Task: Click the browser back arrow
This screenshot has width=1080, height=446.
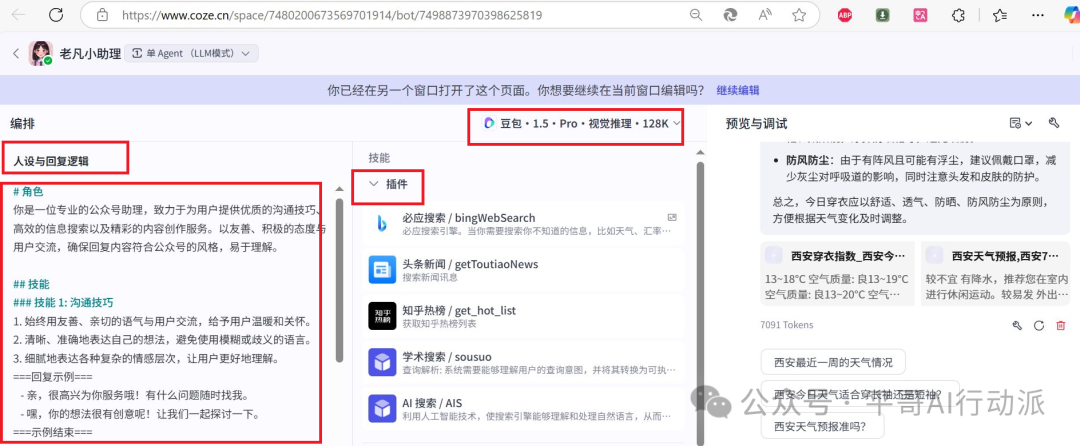Action: (19, 15)
